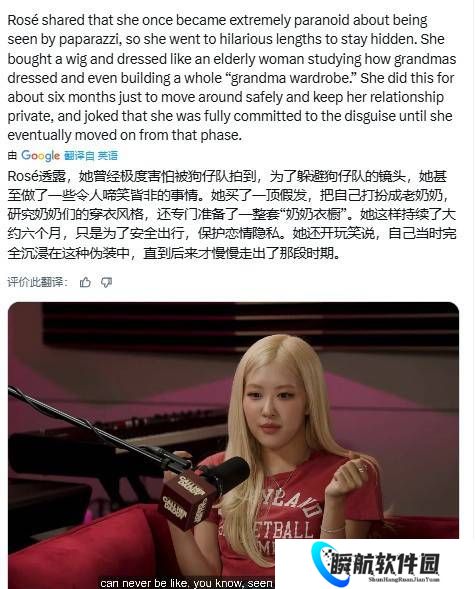475x589 pixels.
Task: Click the English post text starting "Rosé shared"
Action: (x=232, y=77)
